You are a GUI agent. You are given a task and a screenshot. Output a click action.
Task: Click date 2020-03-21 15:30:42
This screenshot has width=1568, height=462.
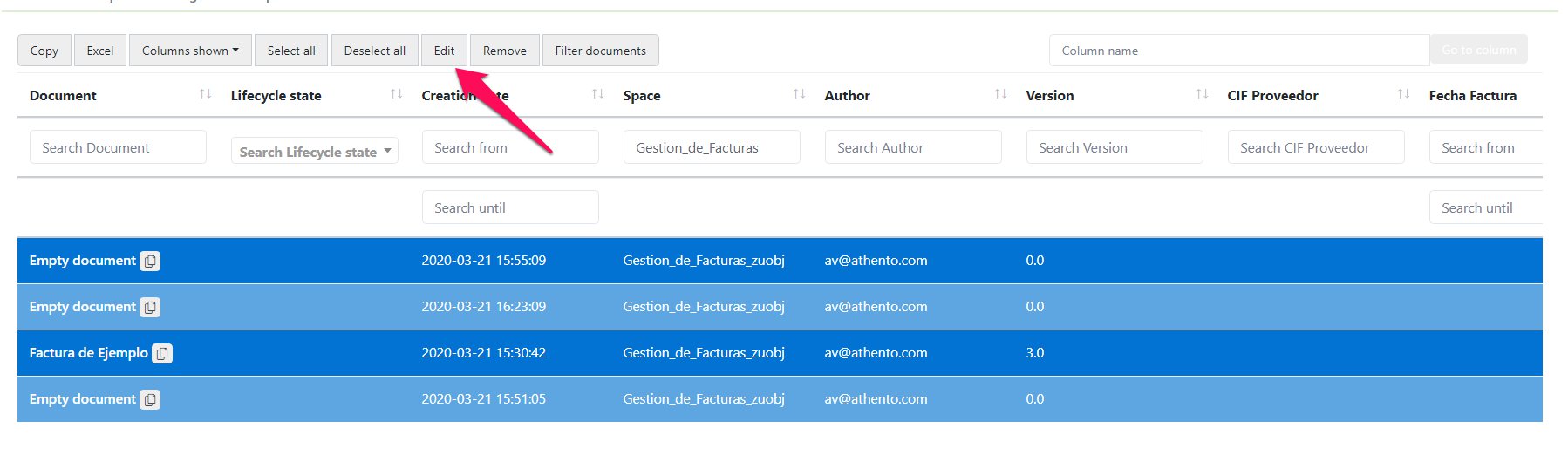coord(484,353)
